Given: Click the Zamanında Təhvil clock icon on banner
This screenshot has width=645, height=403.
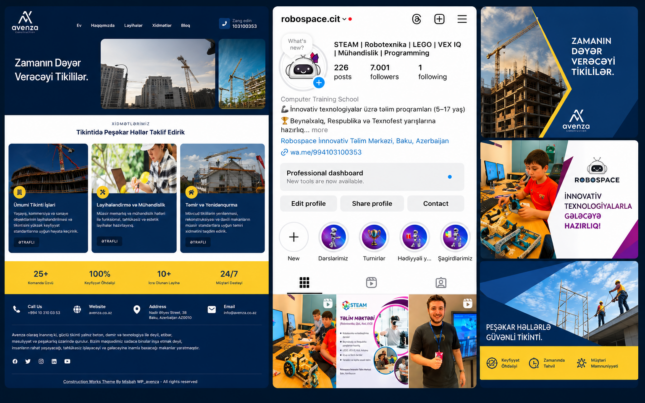Looking at the screenshot, I should [x=534, y=363].
